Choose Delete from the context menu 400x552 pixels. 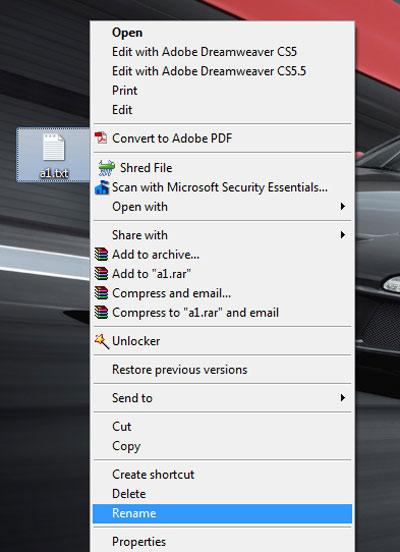(222, 494)
